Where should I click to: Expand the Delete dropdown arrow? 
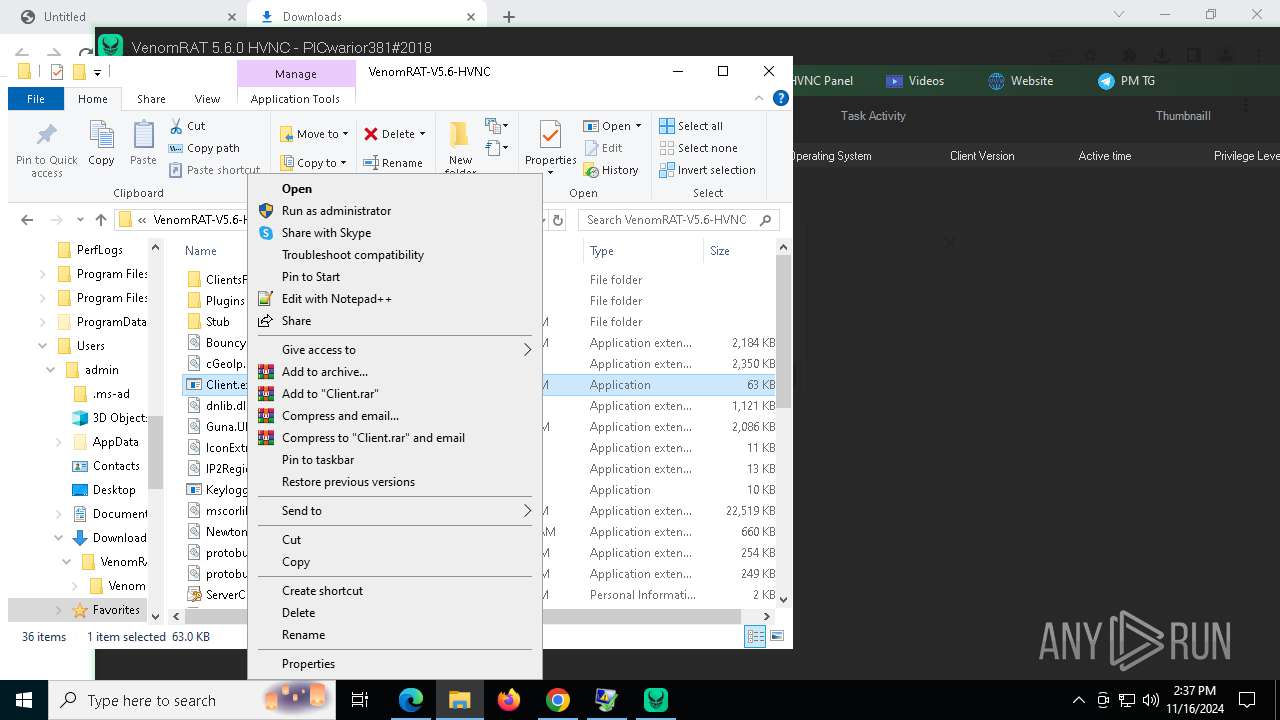[x=422, y=134]
